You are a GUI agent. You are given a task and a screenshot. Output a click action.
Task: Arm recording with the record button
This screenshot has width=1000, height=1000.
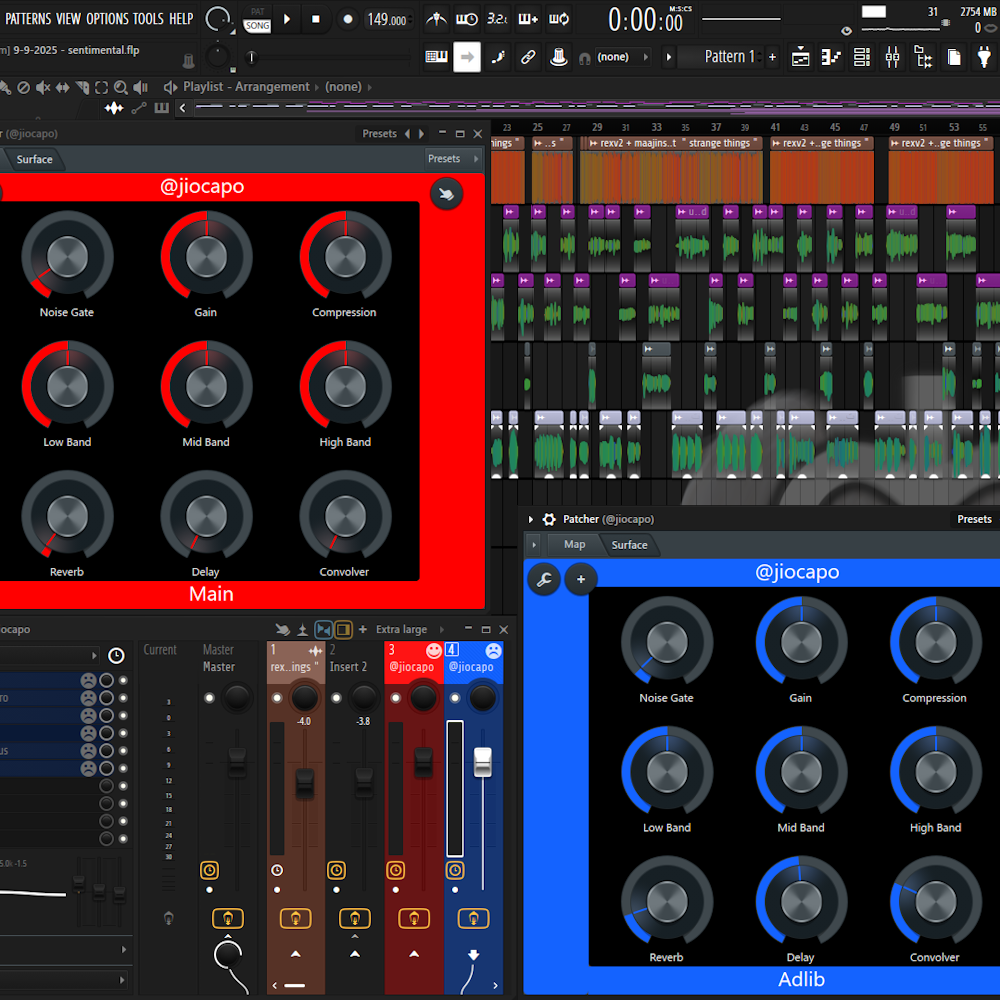tap(348, 19)
